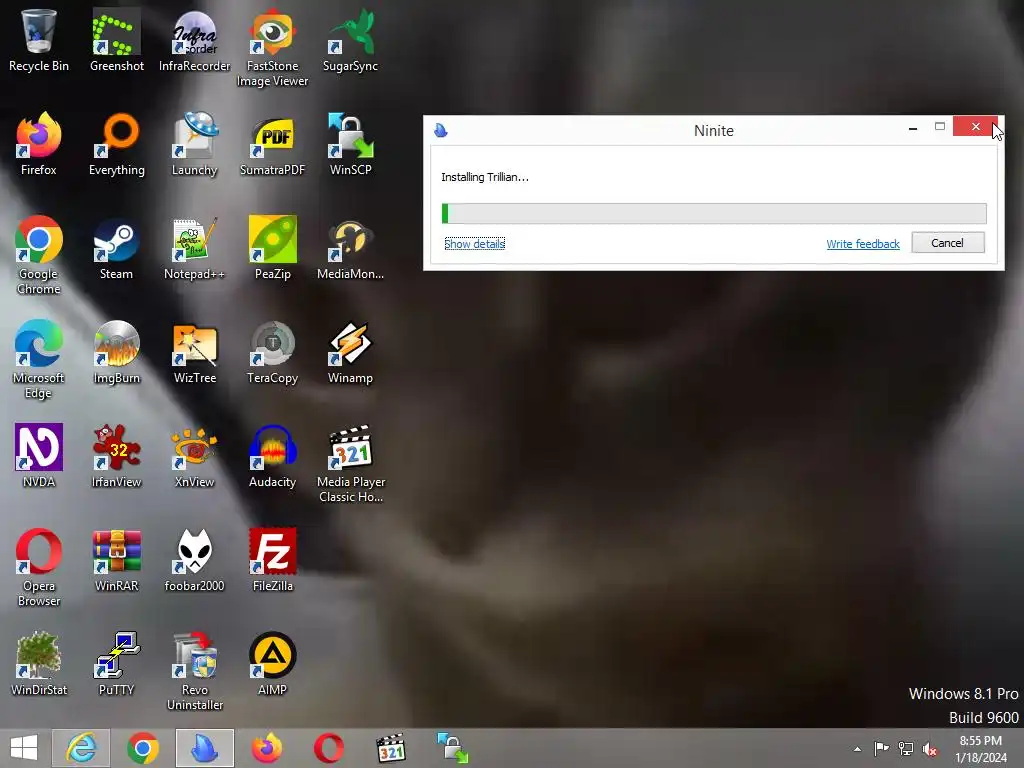Click the Media Player Classic desktop shortcut
The image size is (1024, 768).
pos(351,463)
